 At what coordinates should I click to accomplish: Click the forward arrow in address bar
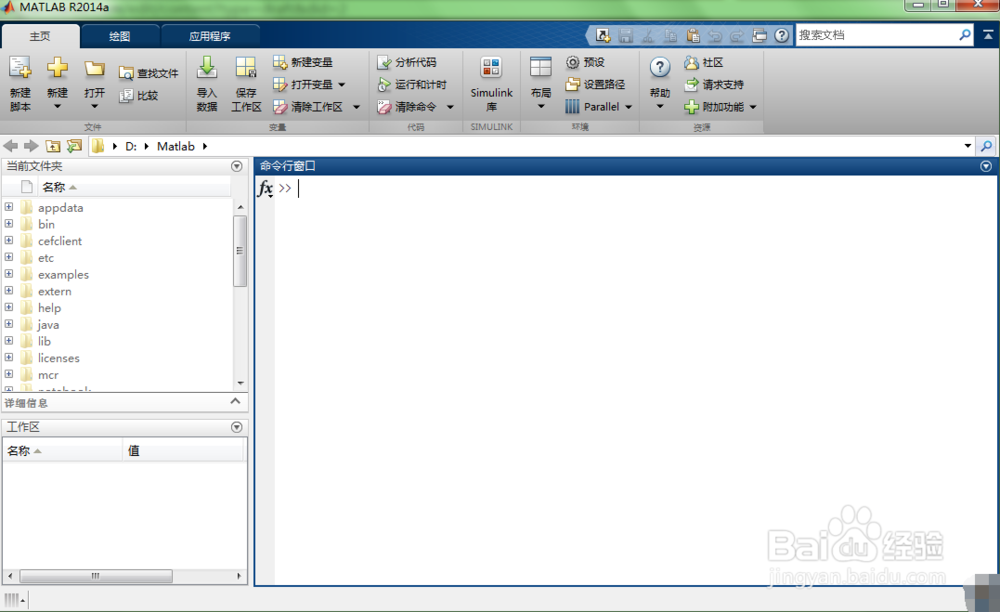point(31,146)
